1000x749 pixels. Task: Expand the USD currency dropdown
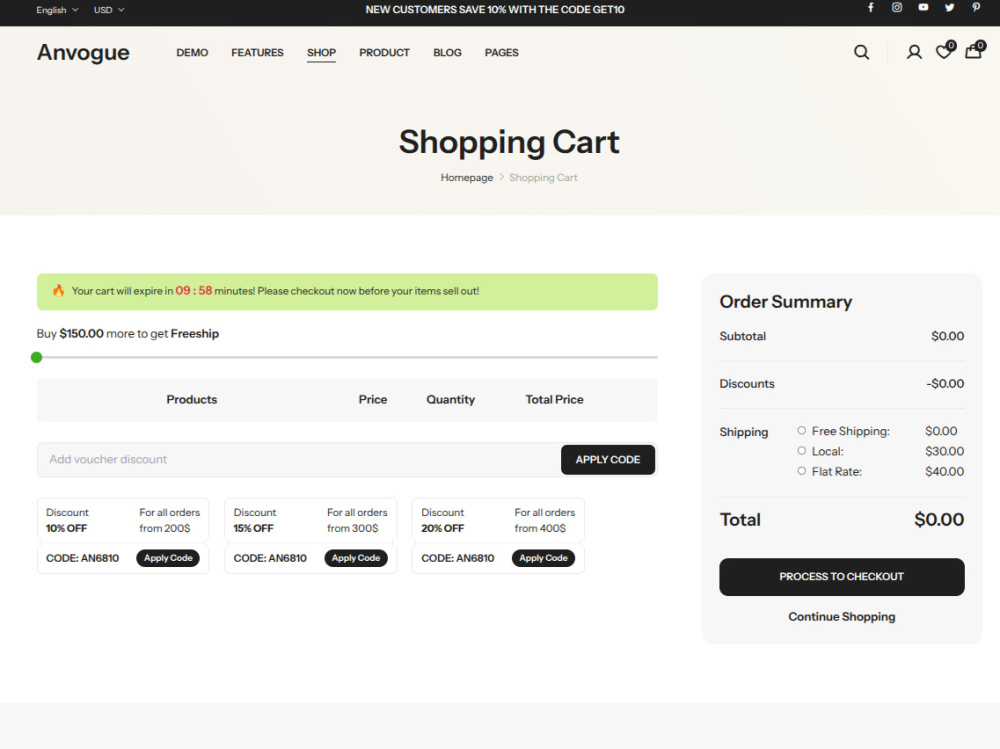click(x=109, y=10)
